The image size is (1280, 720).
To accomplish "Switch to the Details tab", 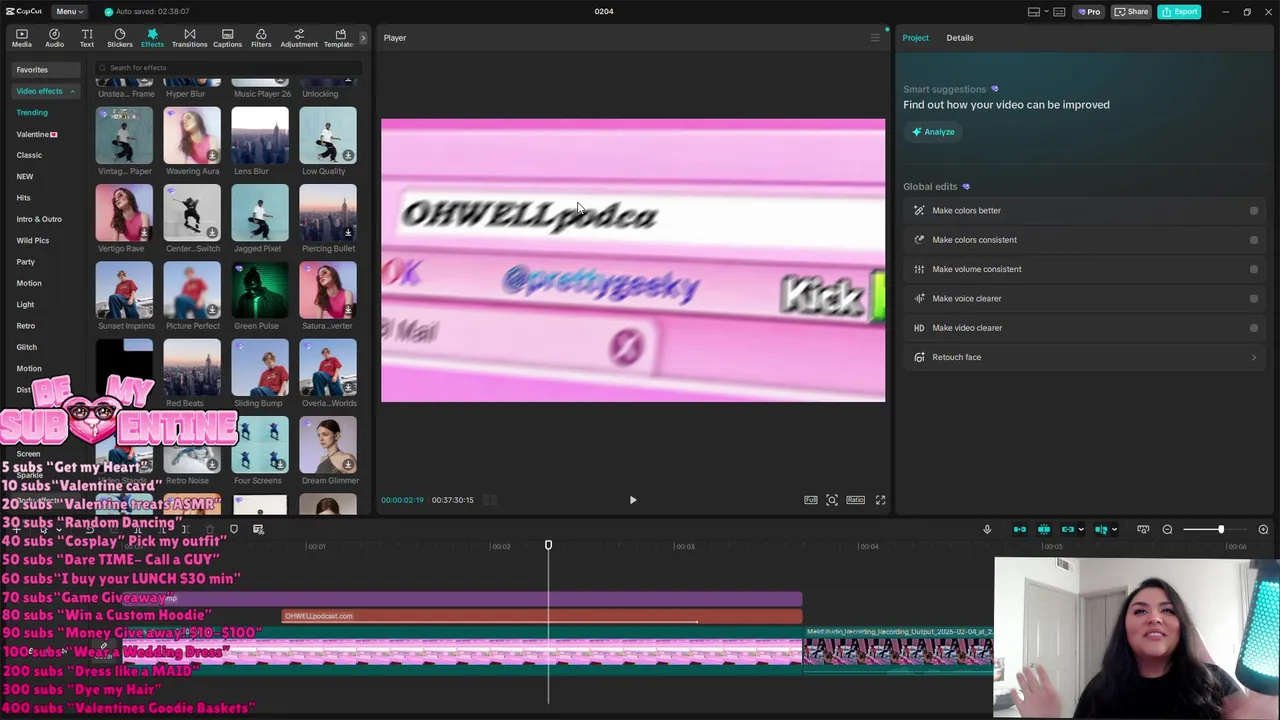I will point(959,38).
